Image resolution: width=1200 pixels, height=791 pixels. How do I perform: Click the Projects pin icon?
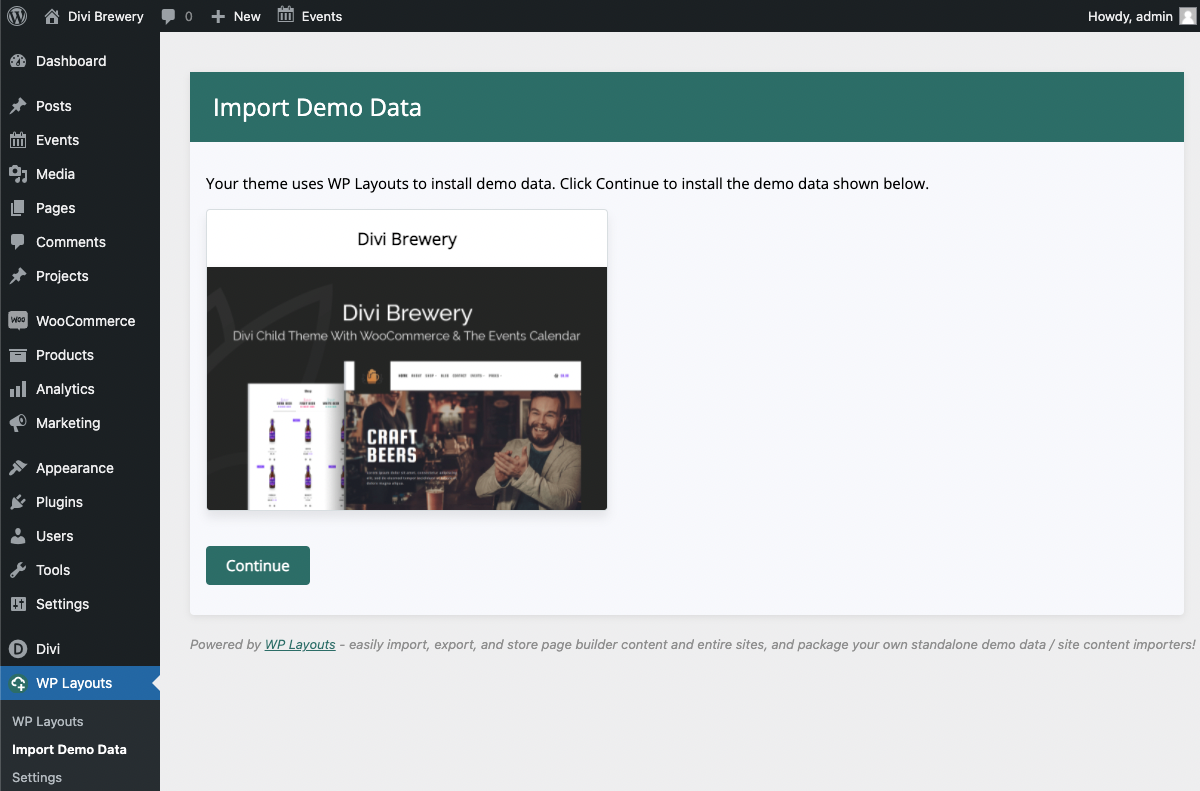coord(18,276)
